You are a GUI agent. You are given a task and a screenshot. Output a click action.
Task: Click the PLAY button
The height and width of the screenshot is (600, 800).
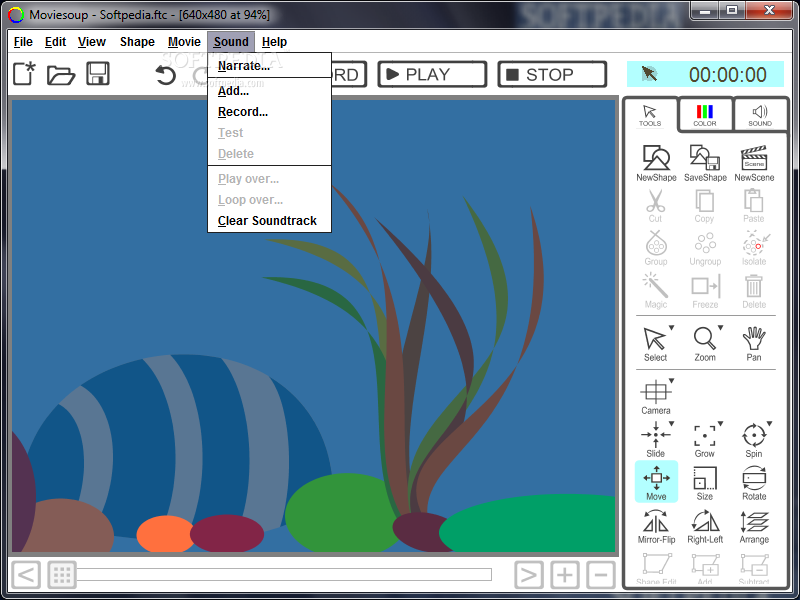click(x=432, y=74)
